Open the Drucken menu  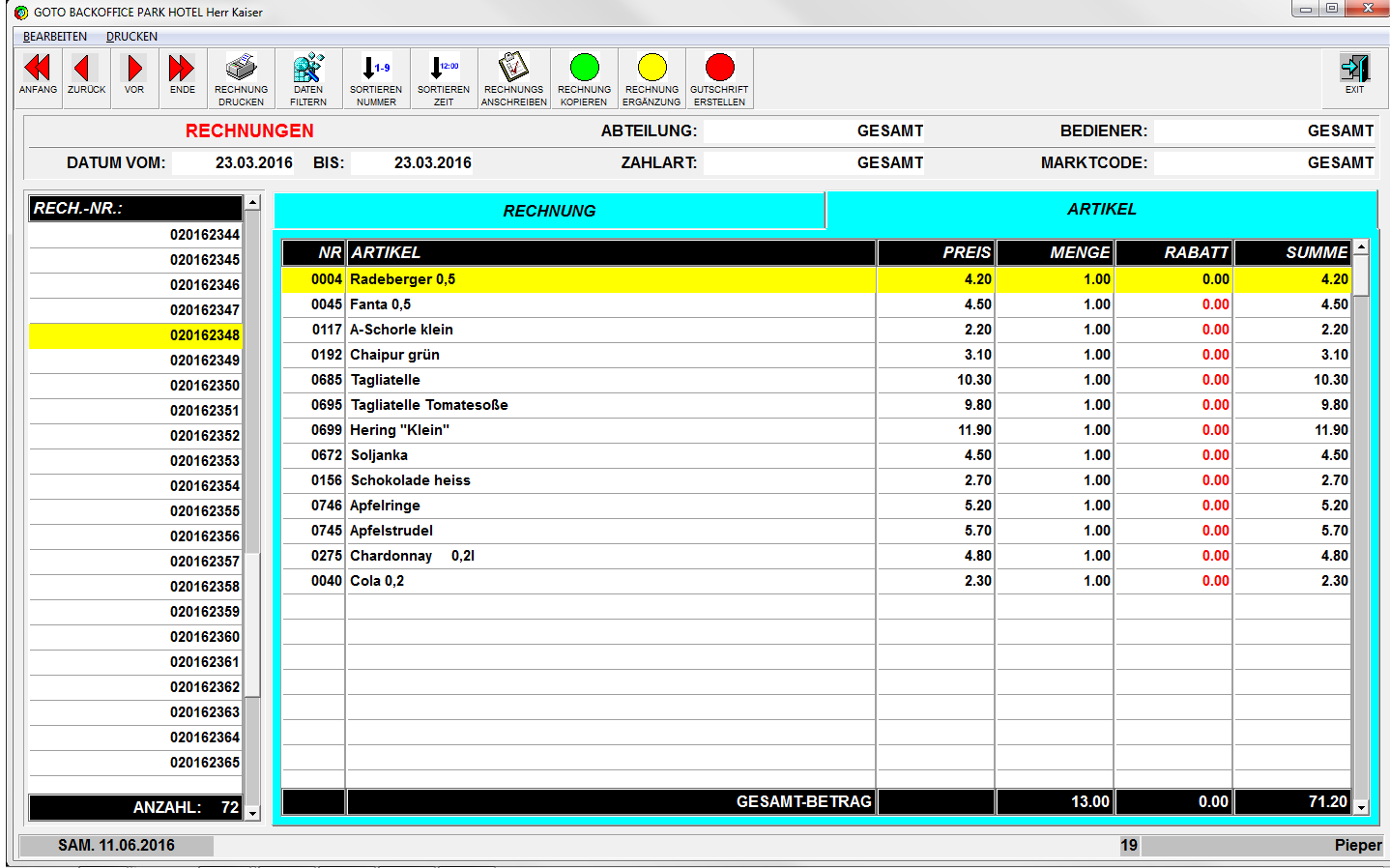click(x=131, y=37)
